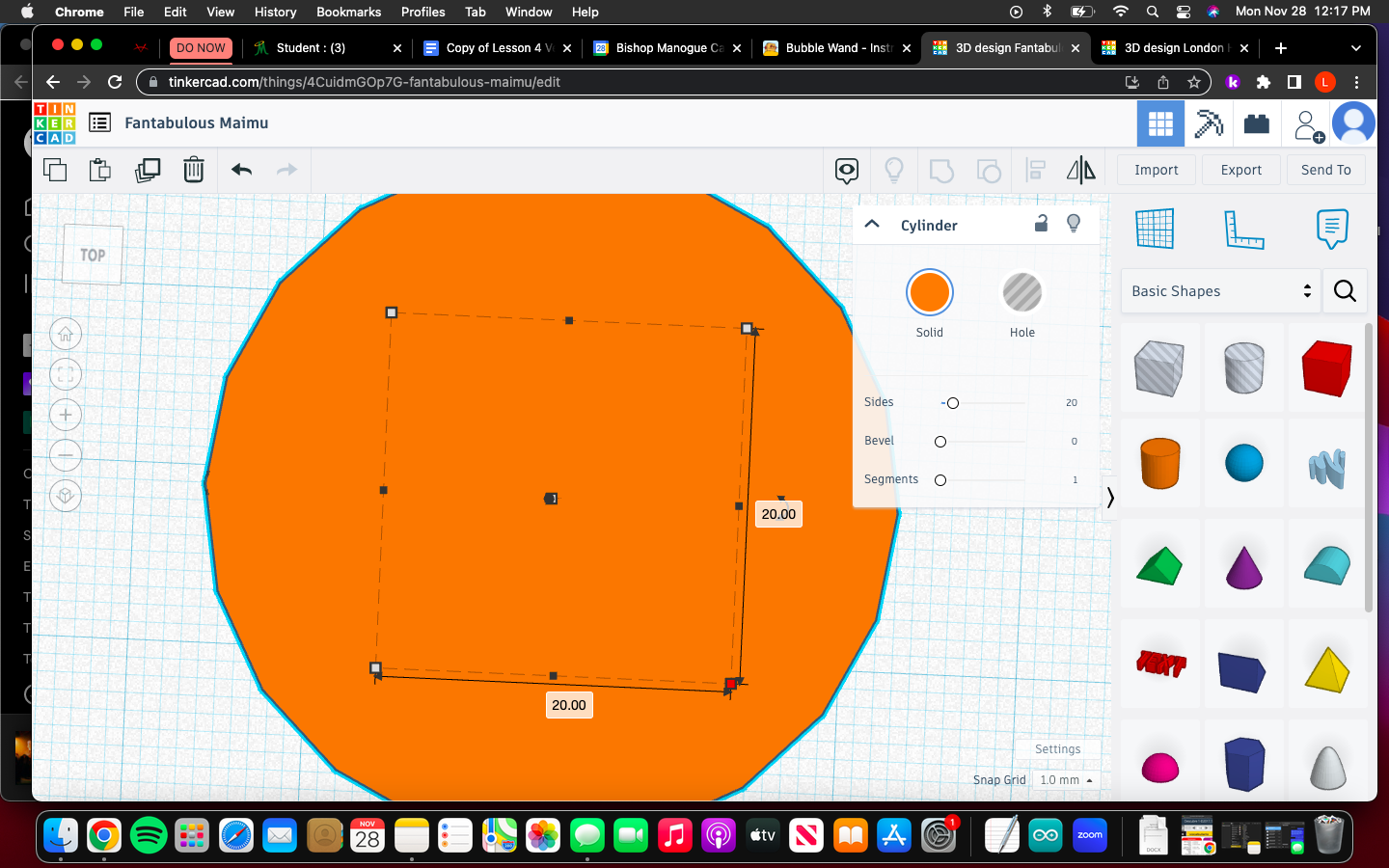Viewport: 1389px width, 868px height.
Task: Click the Align tool icon
Action: tap(1035, 170)
